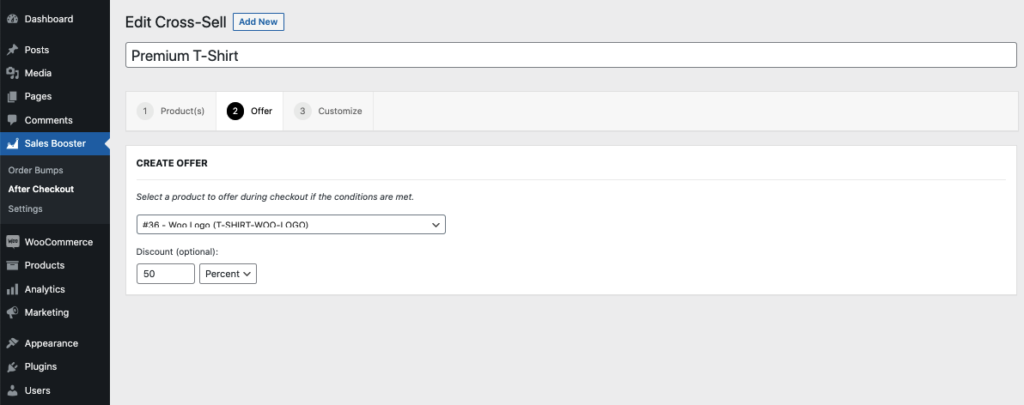This screenshot has height=405, width=1024.
Task: Click the Edit Cross-Sell page heading
Action: pyautogui.click(x=176, y=22)
